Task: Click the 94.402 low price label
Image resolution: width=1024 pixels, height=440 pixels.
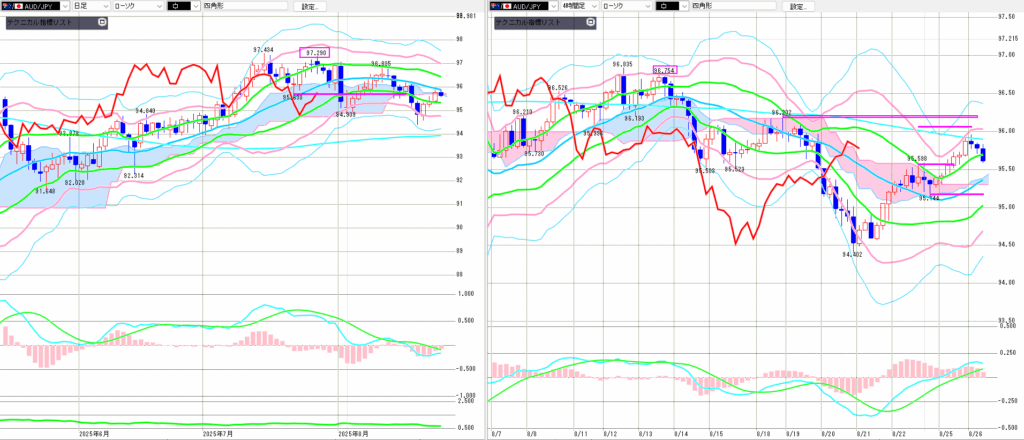Action: [852, 255]
